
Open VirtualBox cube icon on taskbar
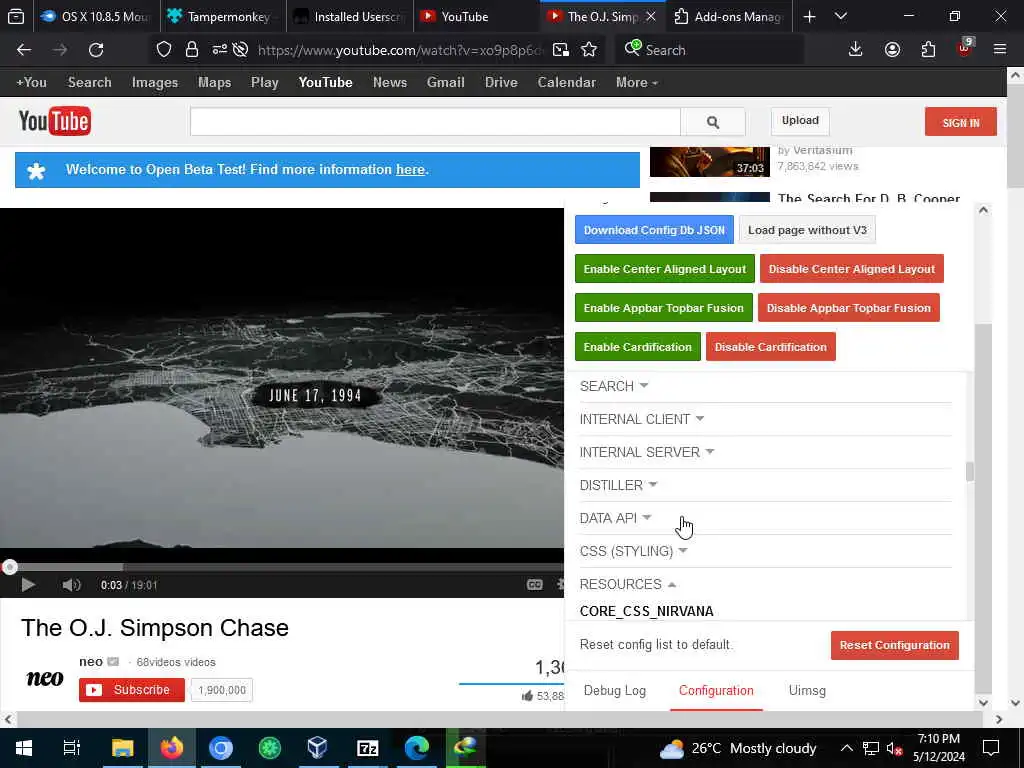point(317,748)
